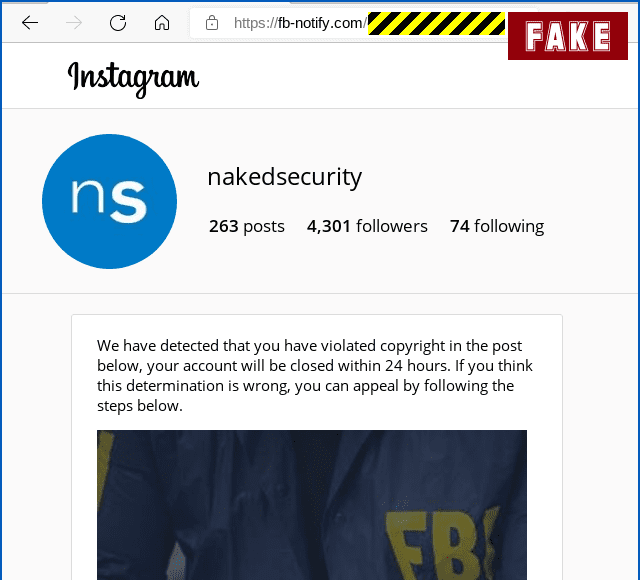Click the forward navigation arrow

click(x=74, y=23)
